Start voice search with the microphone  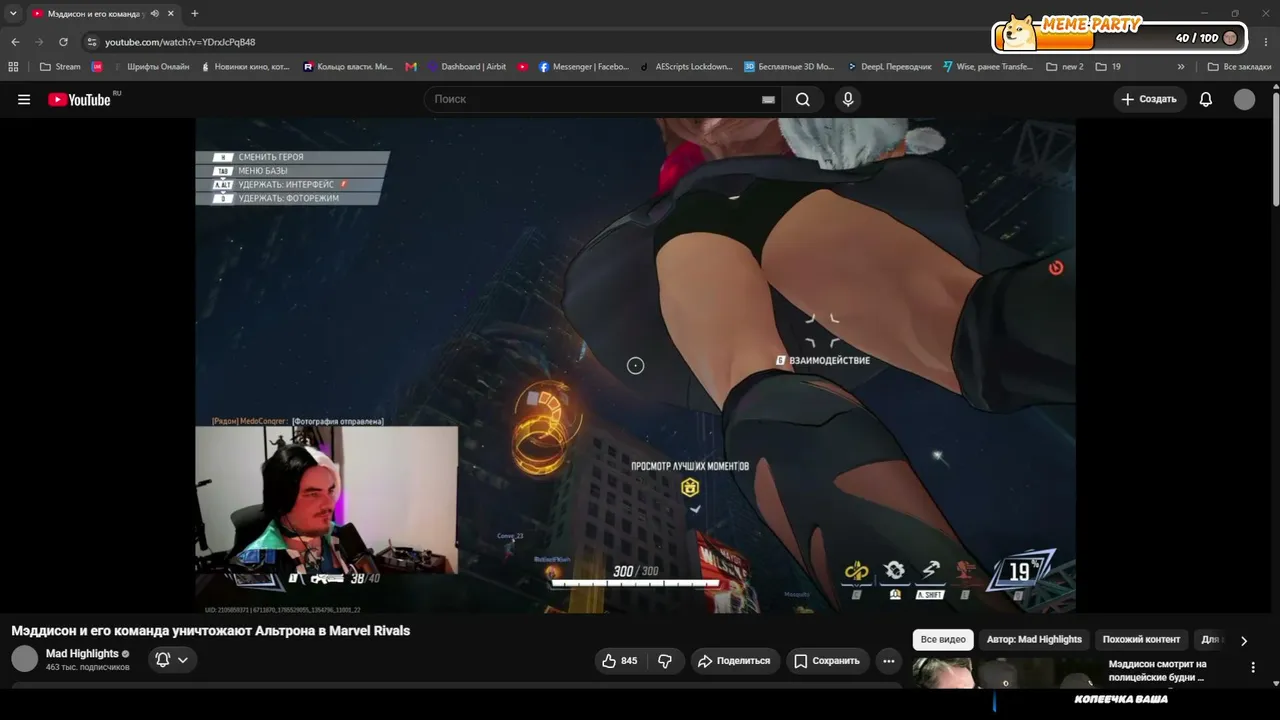click(848, 99)
